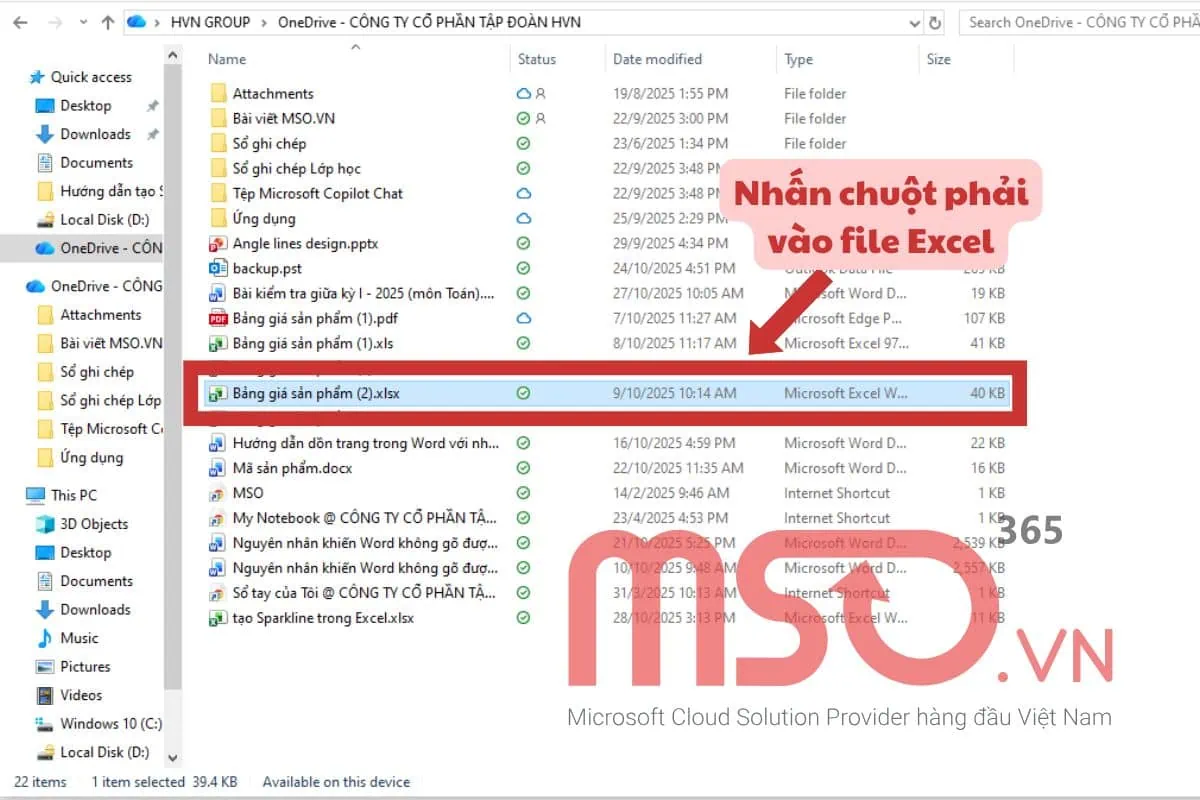The width and height of the screenshot is (1200, 800).
Task: Sort files by the Date modified column header
Action: 657,59
